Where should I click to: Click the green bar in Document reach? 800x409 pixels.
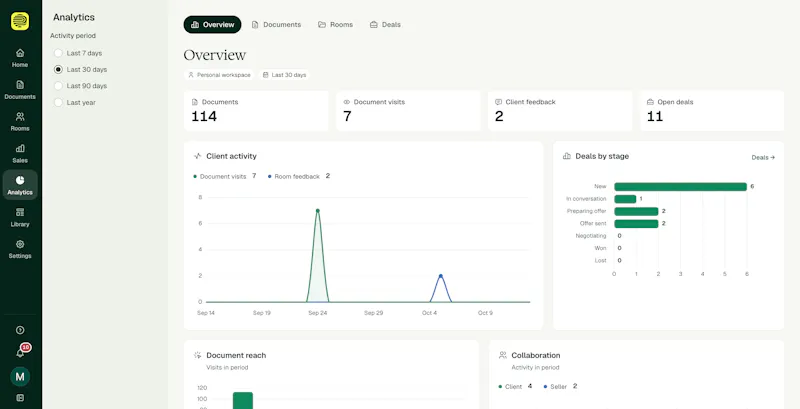pos(243,400)
